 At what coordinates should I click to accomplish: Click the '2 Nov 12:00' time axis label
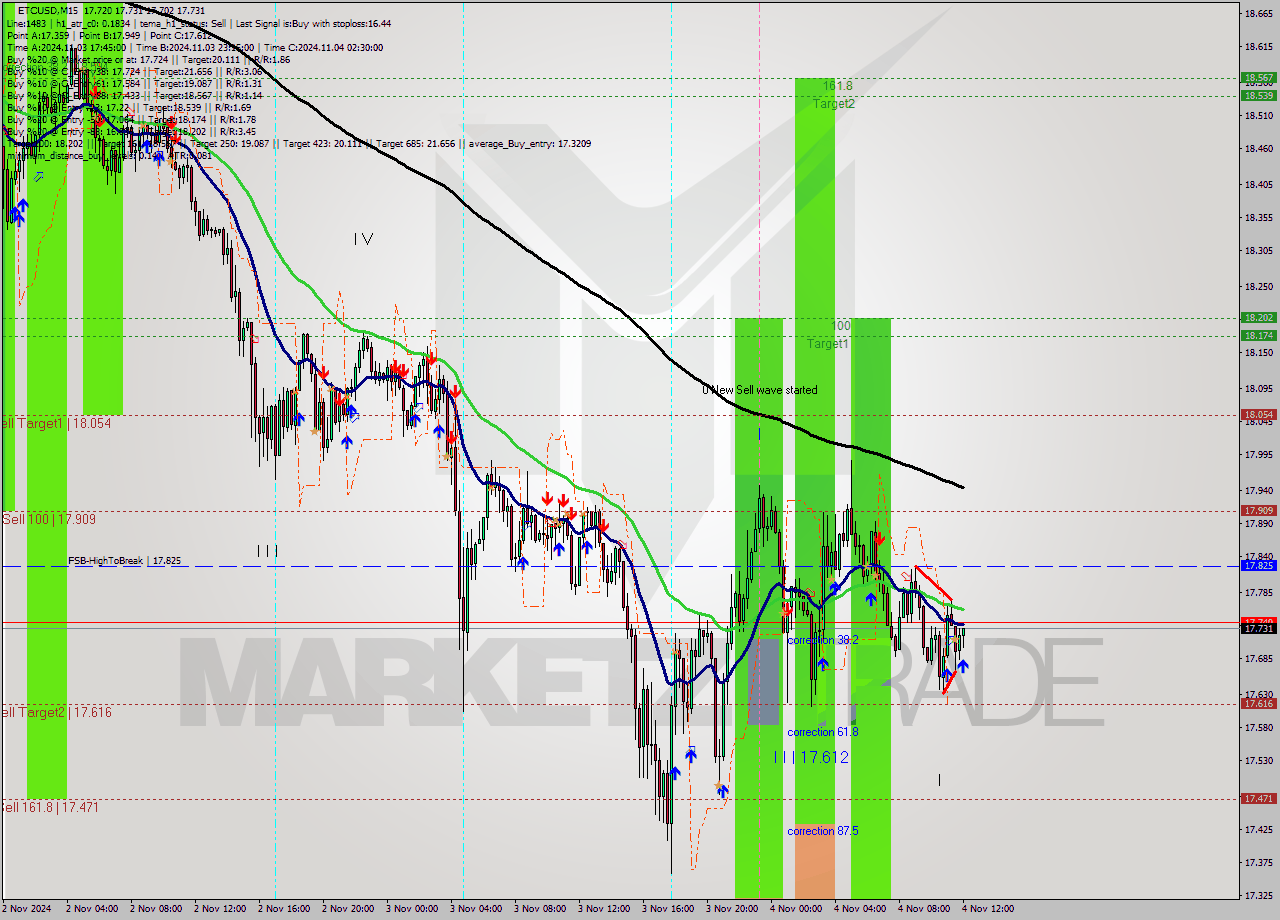tap(220, 909)
